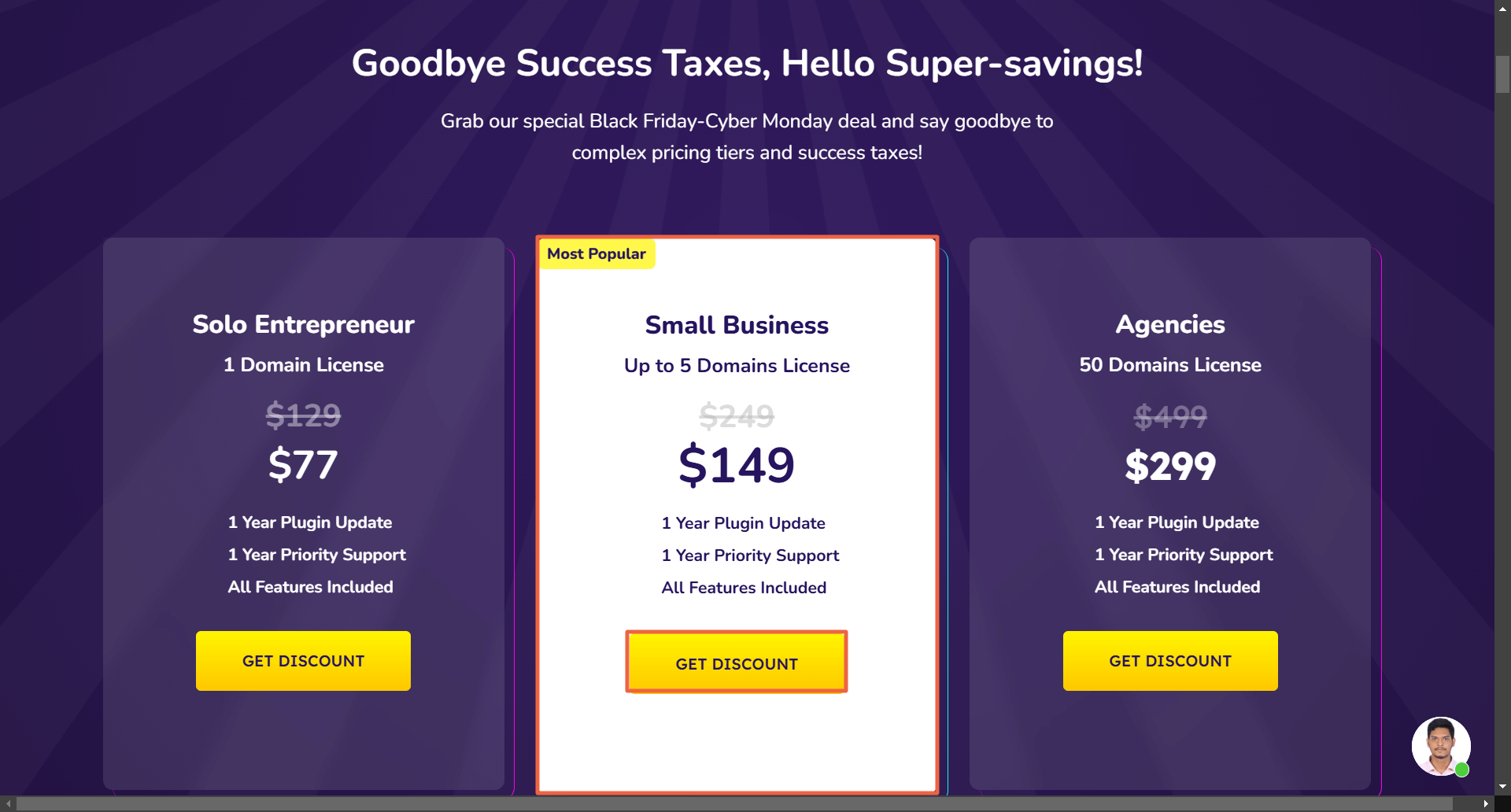Click the vertical scrollbar thumb

1502,75
